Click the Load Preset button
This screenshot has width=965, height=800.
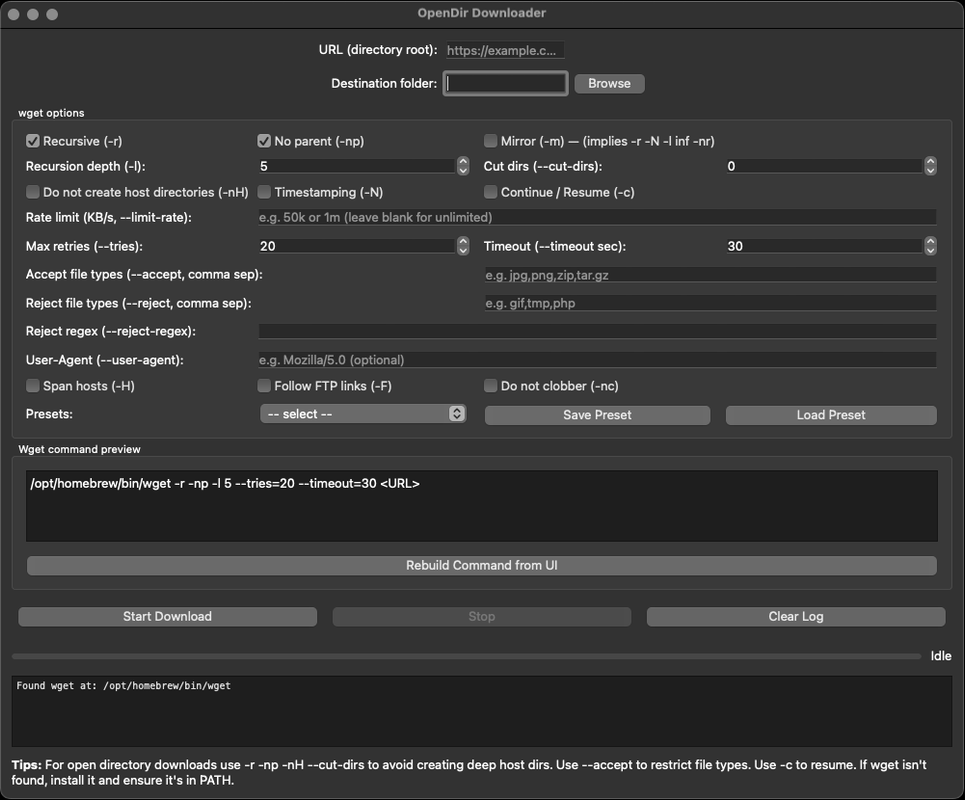pos(831,415)
